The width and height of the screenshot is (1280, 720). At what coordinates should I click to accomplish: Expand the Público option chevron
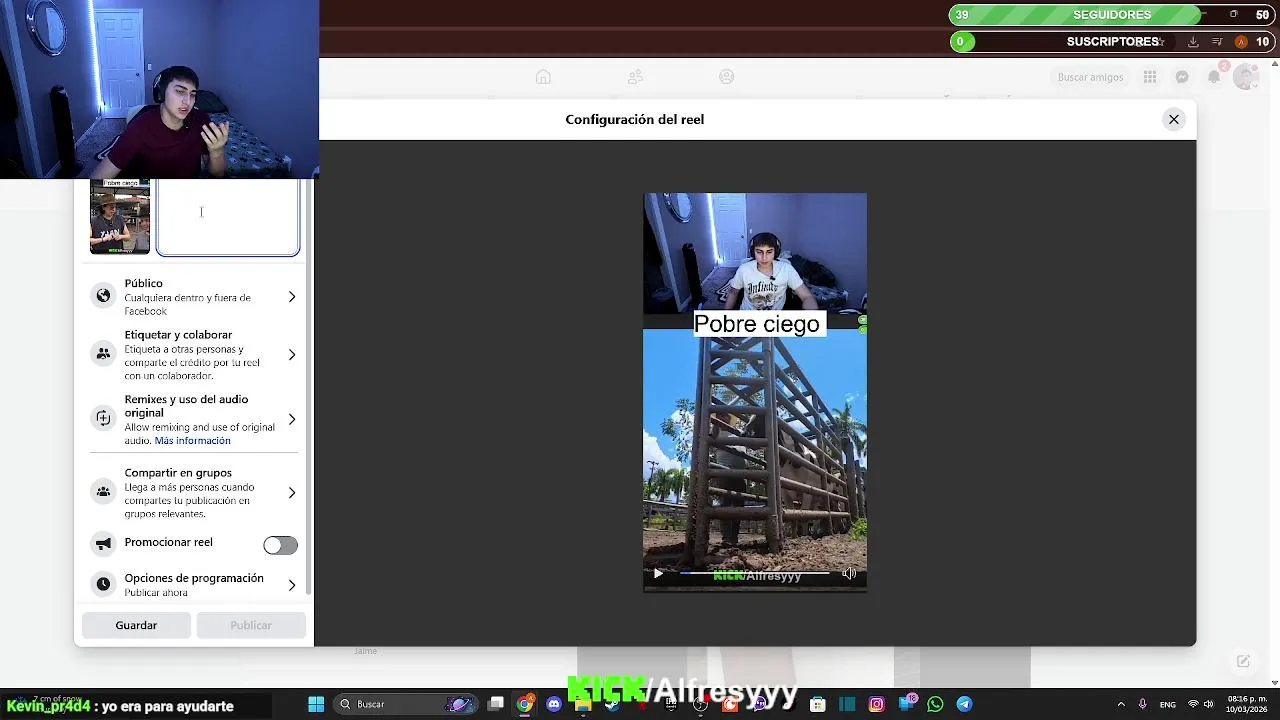(292, 297)
